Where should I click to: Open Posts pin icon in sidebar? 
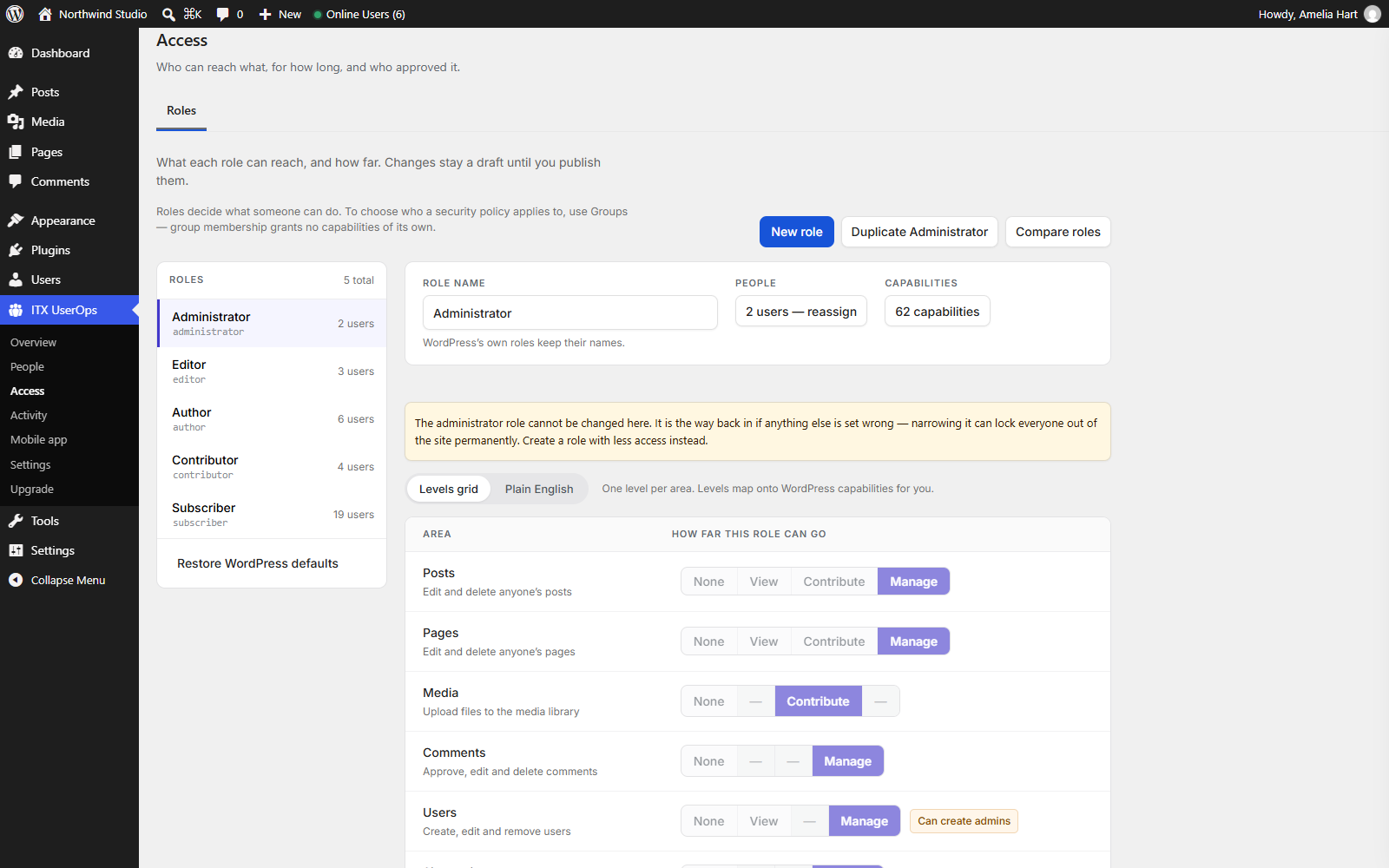coord(16,92)
